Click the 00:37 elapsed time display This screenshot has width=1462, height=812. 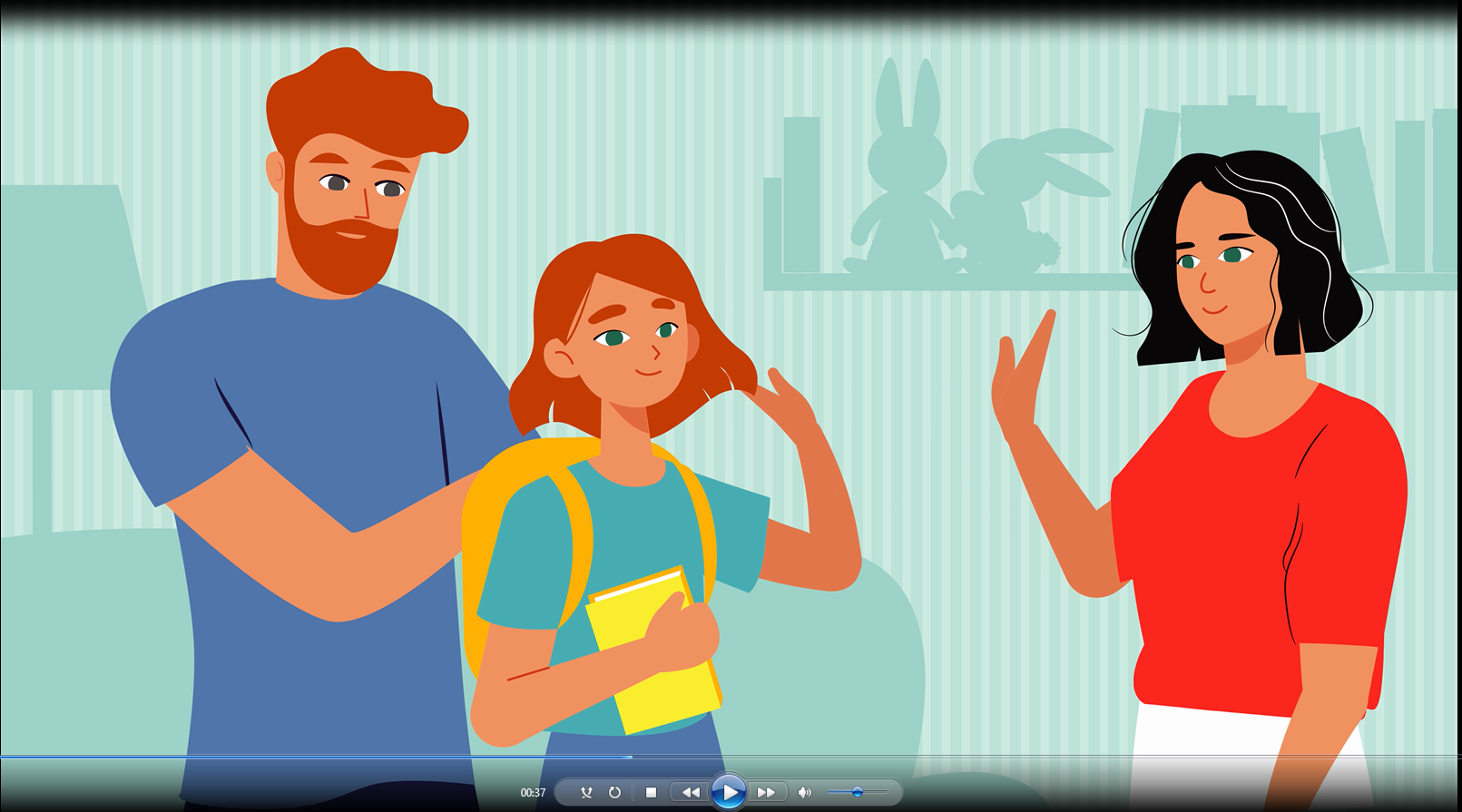533,793
